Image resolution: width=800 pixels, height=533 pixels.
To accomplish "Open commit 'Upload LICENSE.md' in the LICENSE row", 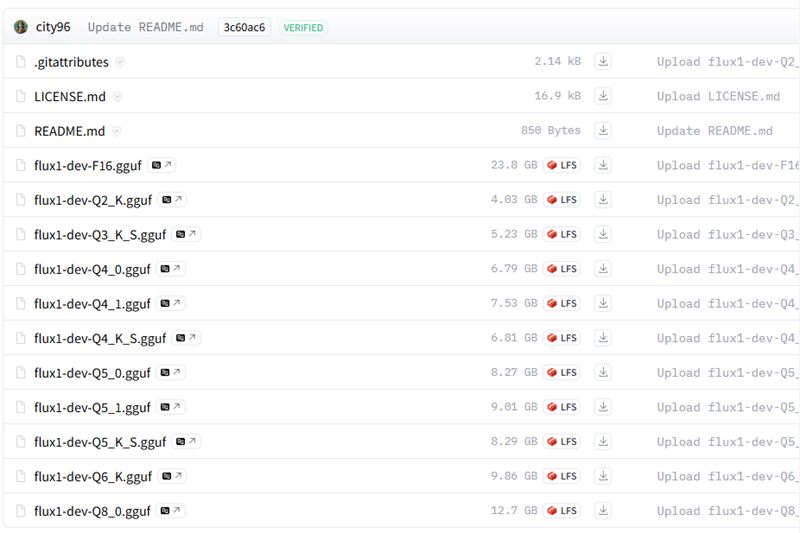I will pos(718,96).
